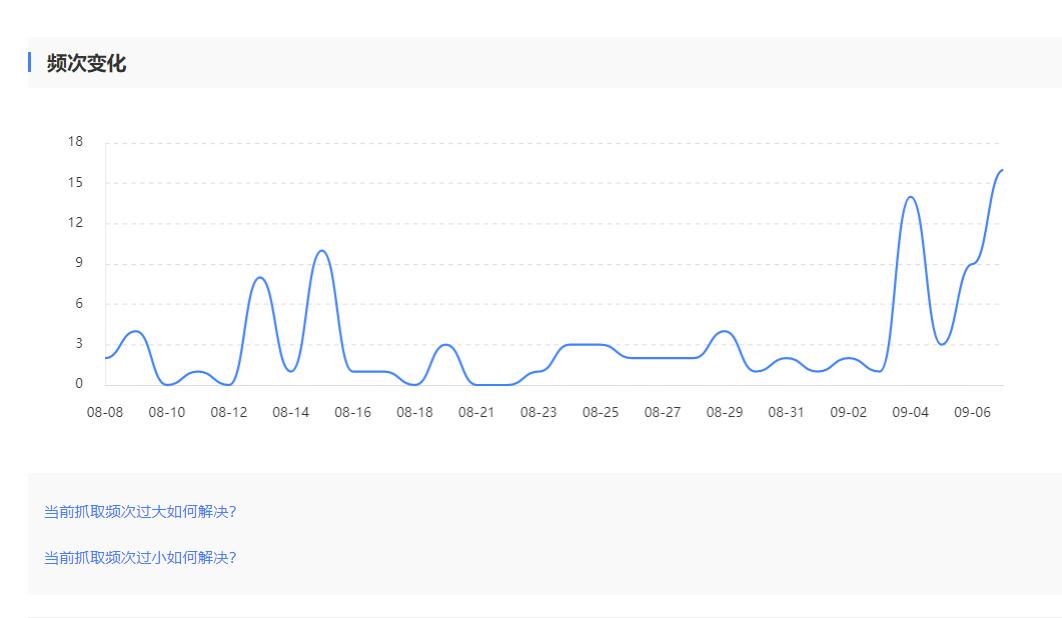The height and width of the screenshot is (618, 1062).
Task: Click the curve dip between 09-04 and 09-06
Action: click(941, 344)
